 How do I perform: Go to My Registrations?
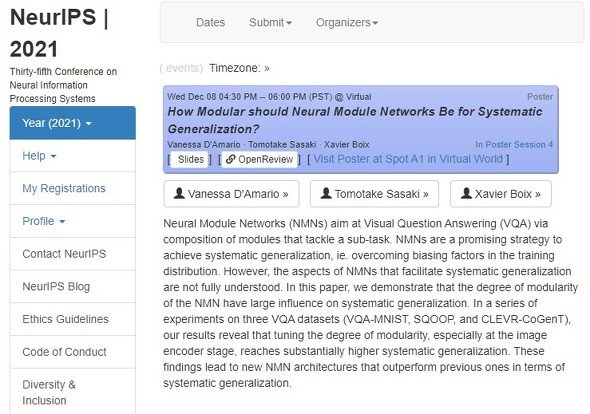[73, 188]
